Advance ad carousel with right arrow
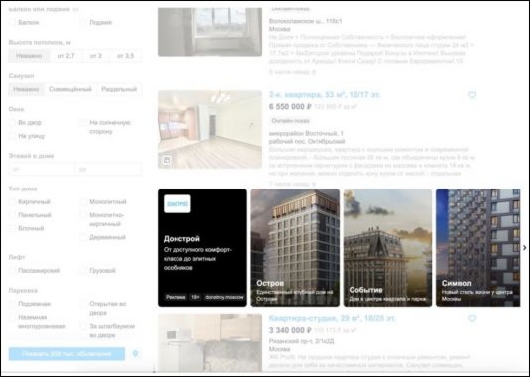Viewport: 530px width, 377px height. 524,248
